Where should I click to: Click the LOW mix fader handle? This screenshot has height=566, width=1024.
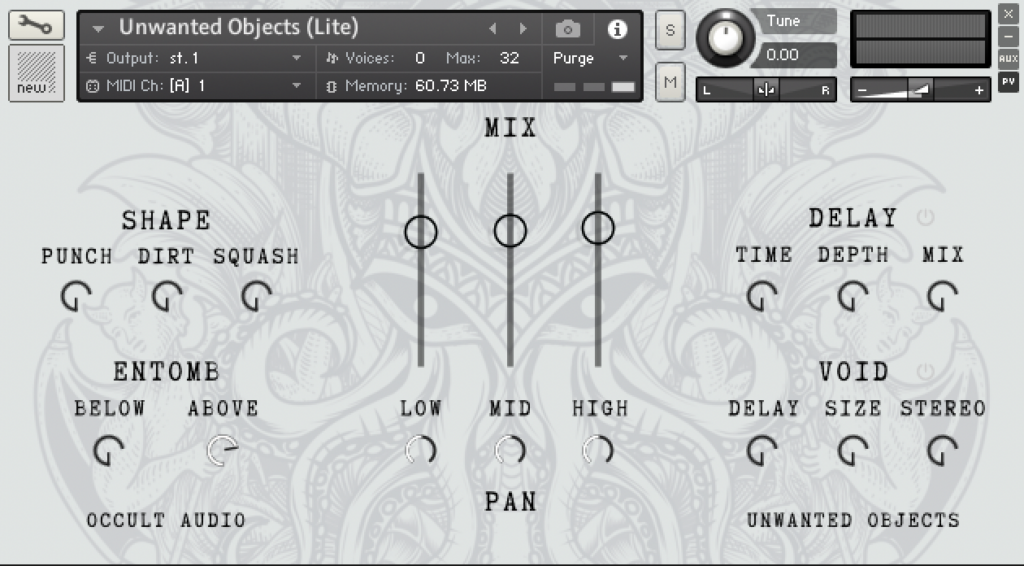click(x=421, y=232)
